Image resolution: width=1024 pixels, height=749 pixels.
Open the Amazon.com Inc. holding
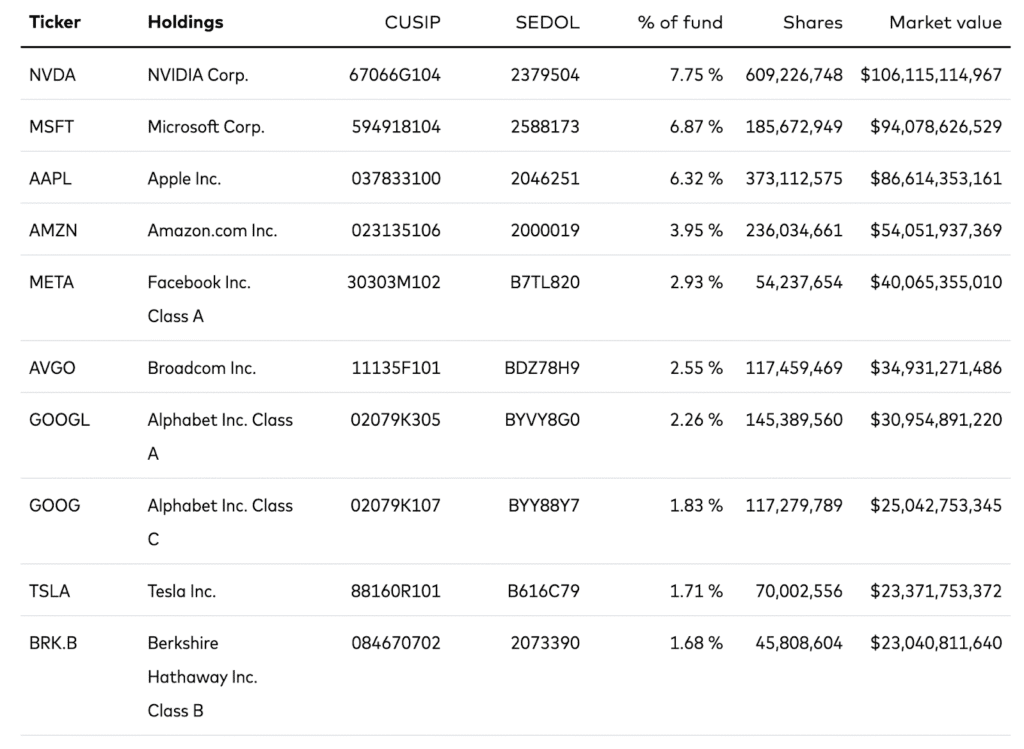click(x=212, y=231)
